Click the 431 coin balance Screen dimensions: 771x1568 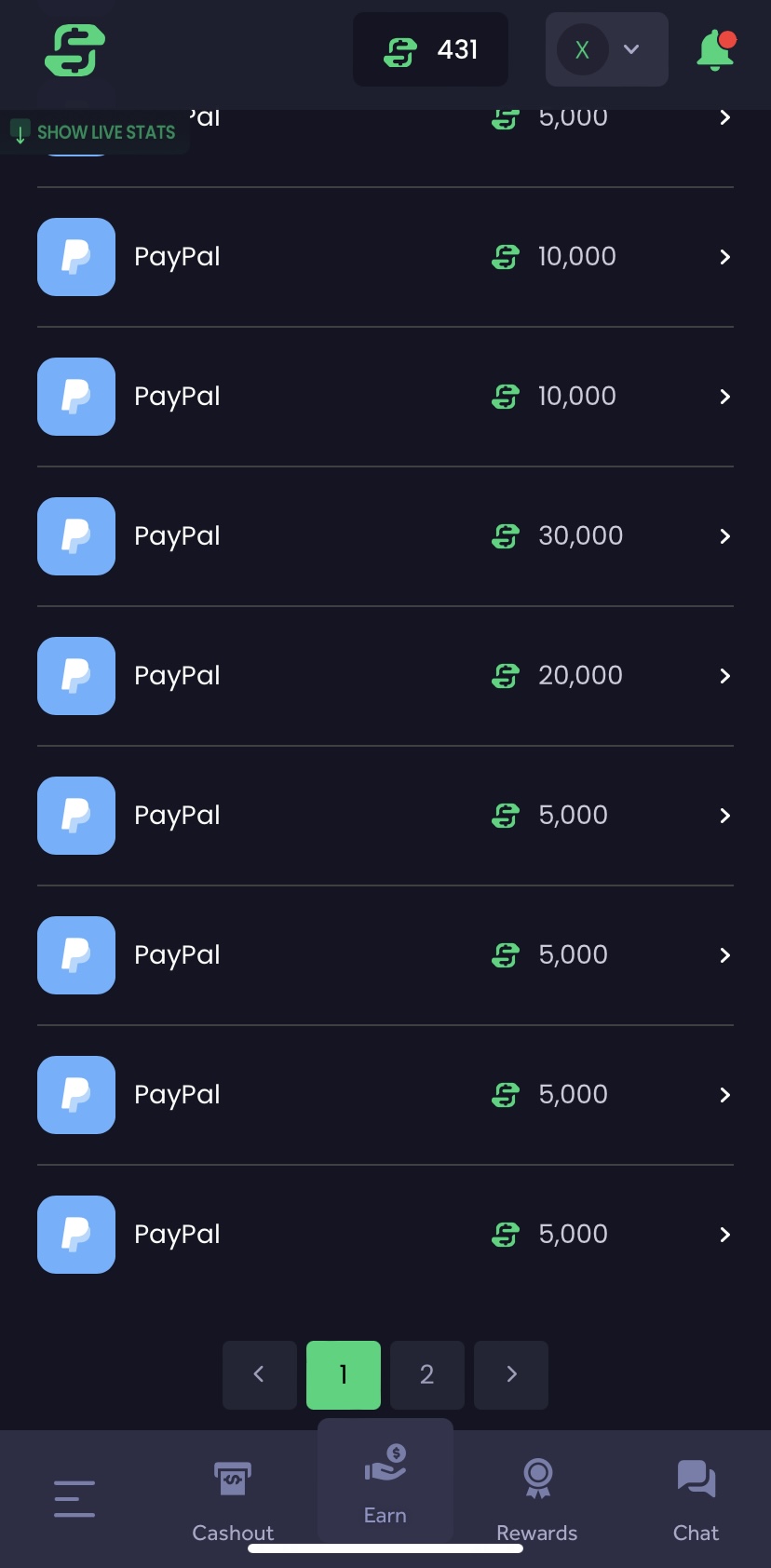[431, 49]
